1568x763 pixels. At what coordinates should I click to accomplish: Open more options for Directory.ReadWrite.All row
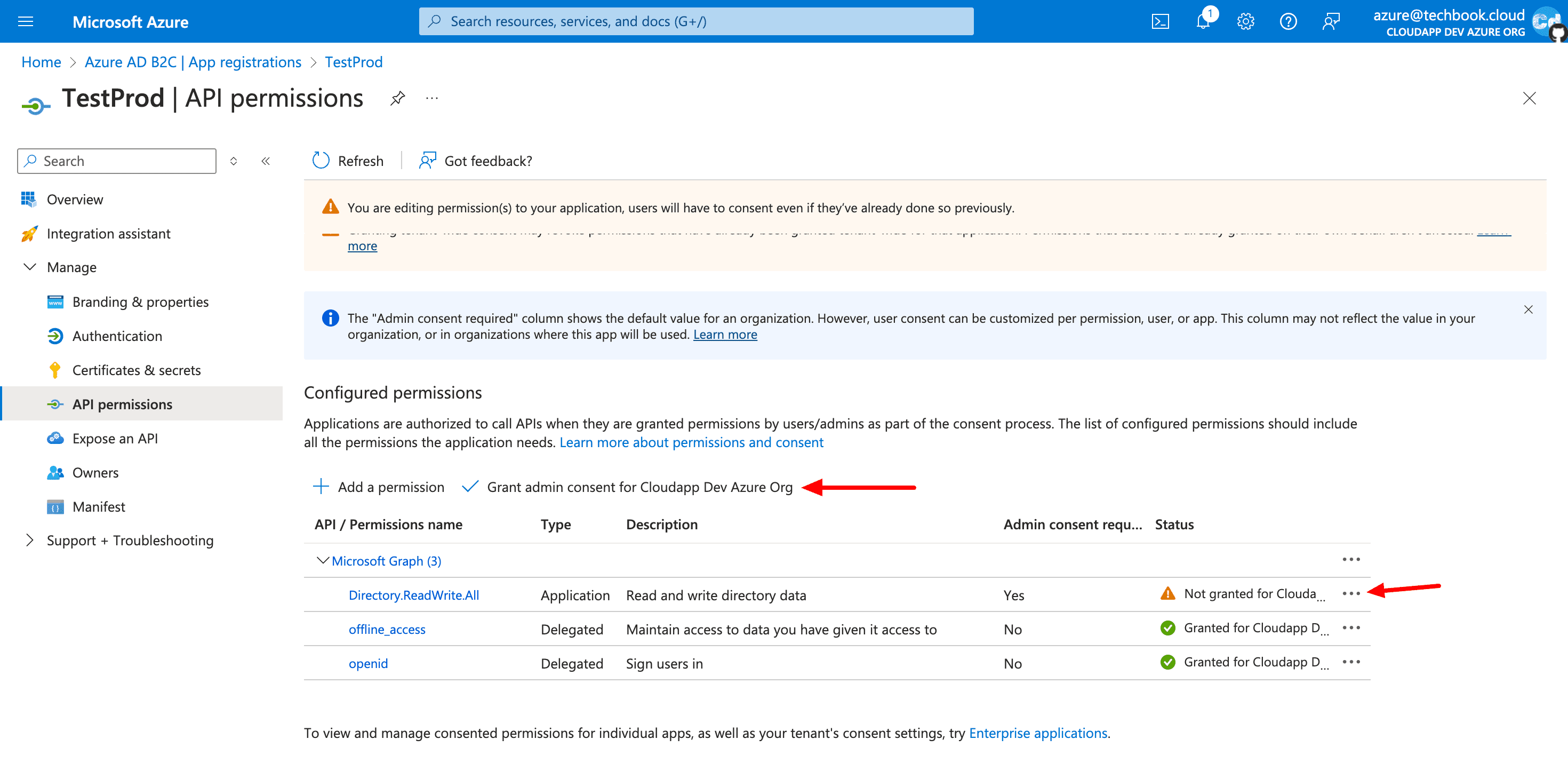pyautogui.click(x=1351, y=594)
